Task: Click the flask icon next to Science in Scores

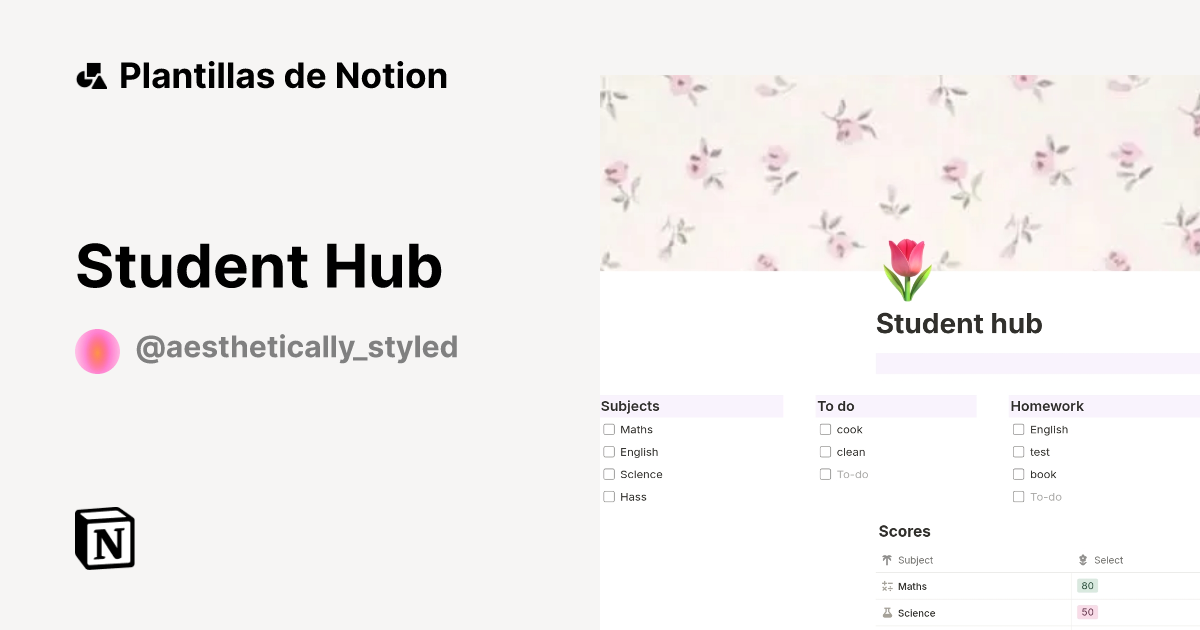Action: pyautogui.click(x=886, y=613)
